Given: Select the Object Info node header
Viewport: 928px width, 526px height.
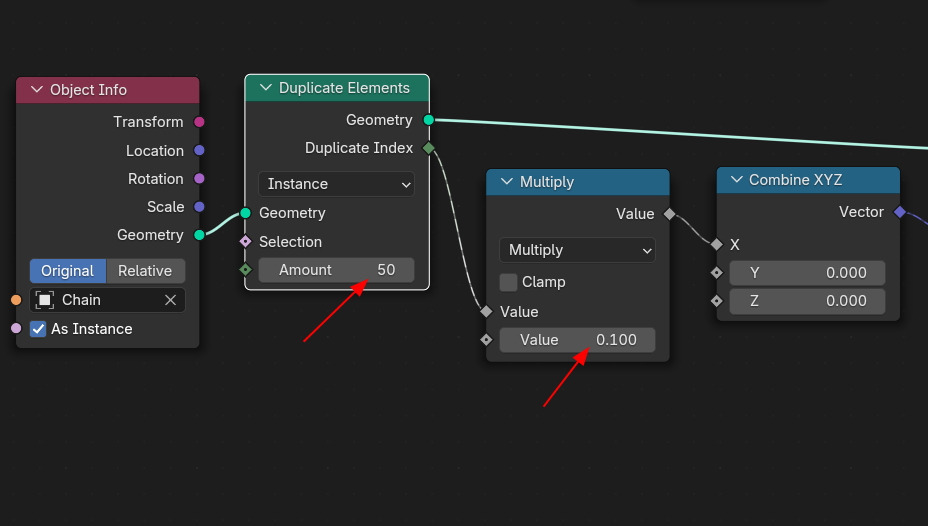Looking at the screenshot, I should click(x=108, y=90).
